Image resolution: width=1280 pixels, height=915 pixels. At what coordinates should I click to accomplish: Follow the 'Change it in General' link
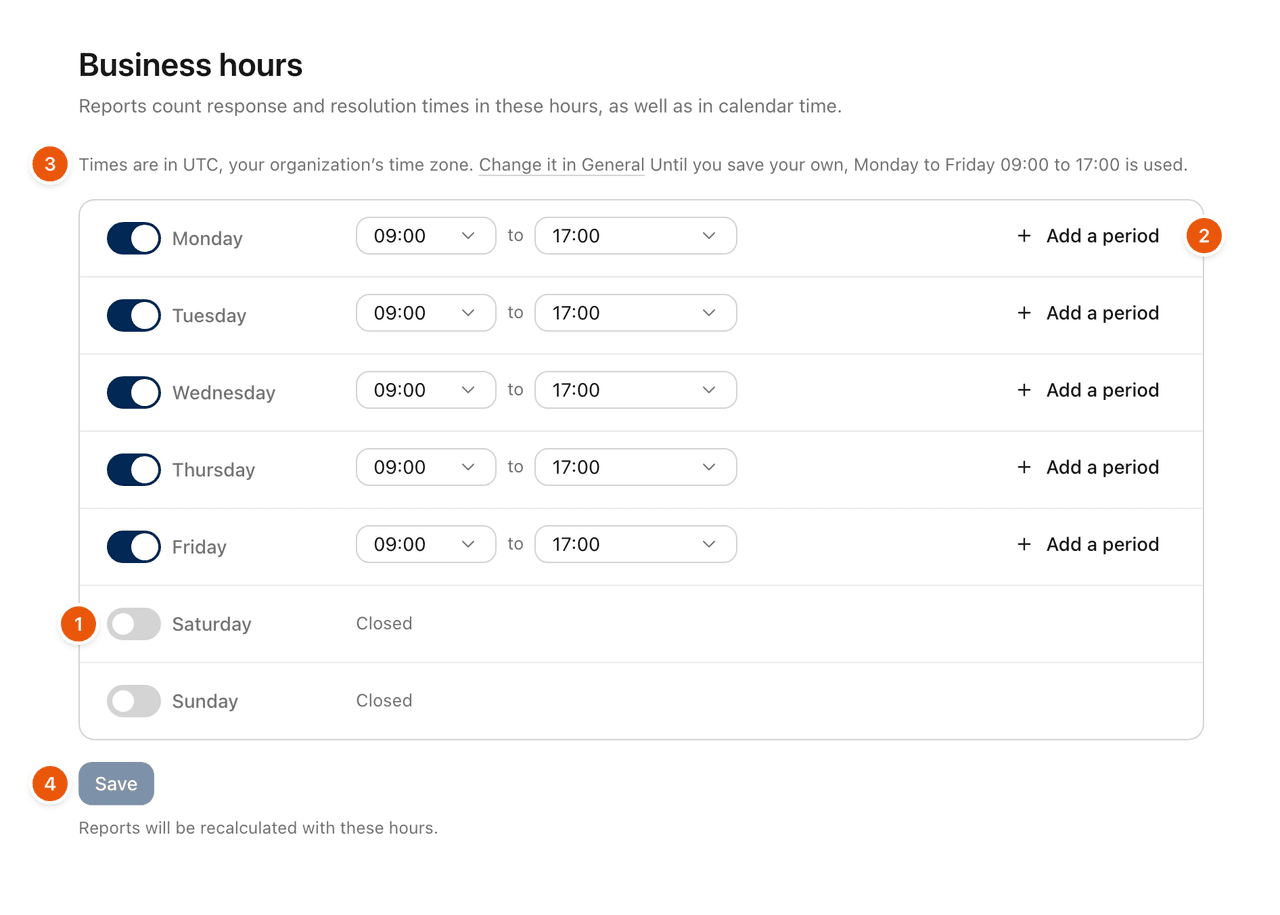(x=561, y=165)
